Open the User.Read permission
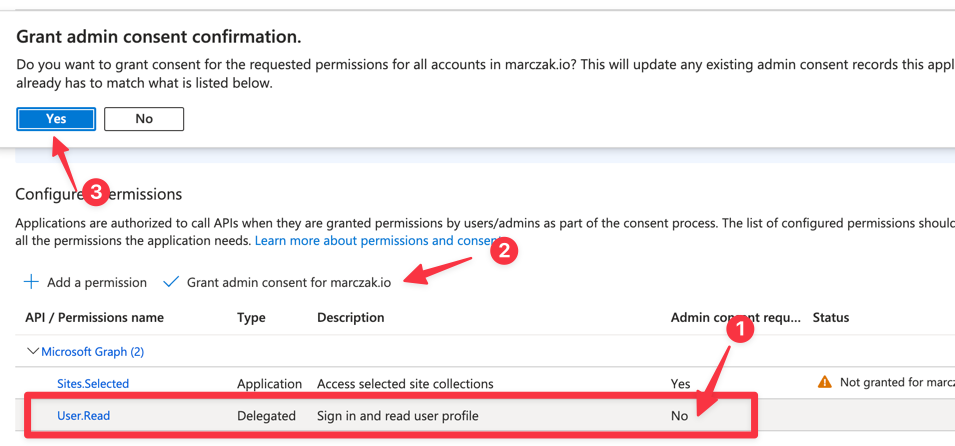Viewport: 955px width, 446px height. pos(83,416)
